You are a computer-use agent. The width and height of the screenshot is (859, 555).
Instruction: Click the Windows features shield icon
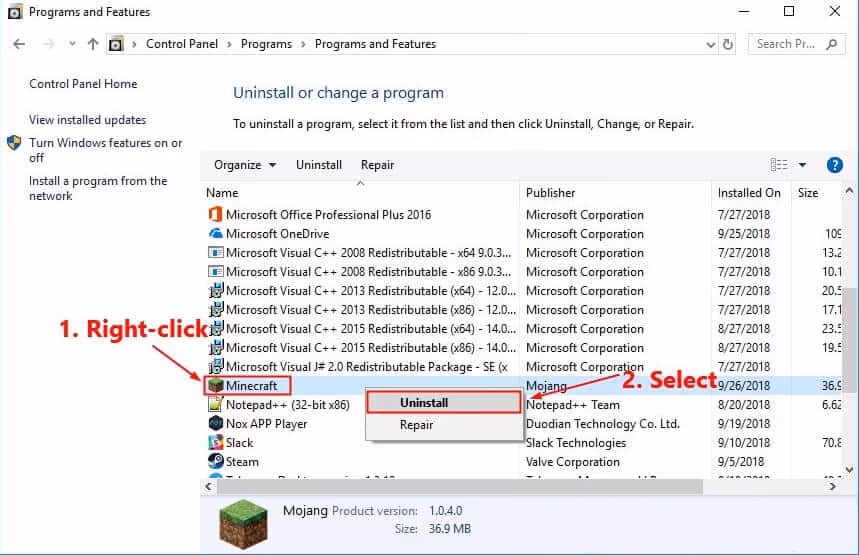pos(14,143)
